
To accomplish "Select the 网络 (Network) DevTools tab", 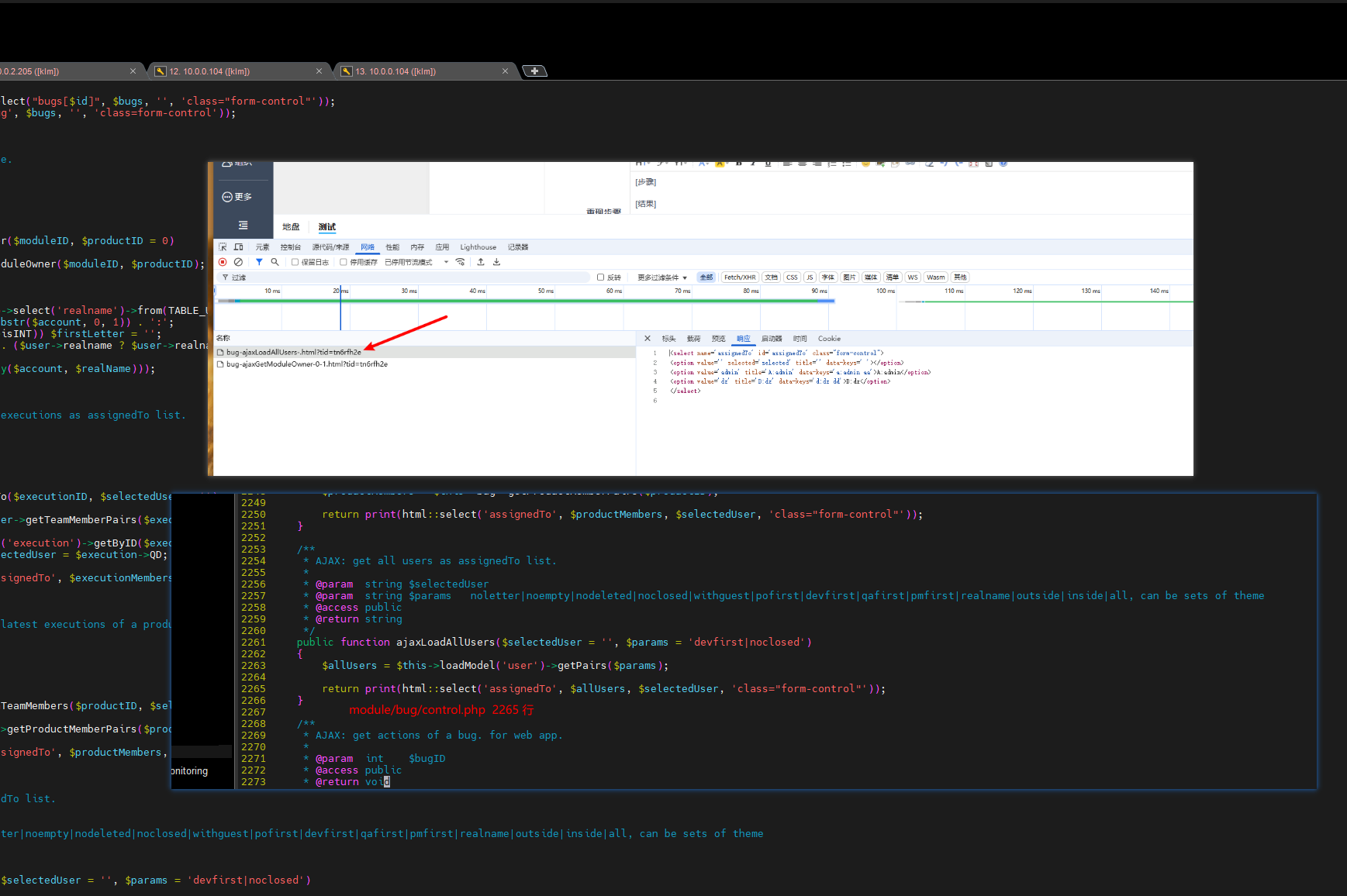I will click(368, 247).
